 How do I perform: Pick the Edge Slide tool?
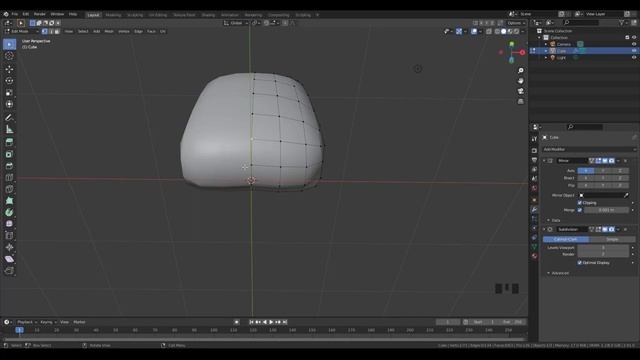click(x=9, y=236)
